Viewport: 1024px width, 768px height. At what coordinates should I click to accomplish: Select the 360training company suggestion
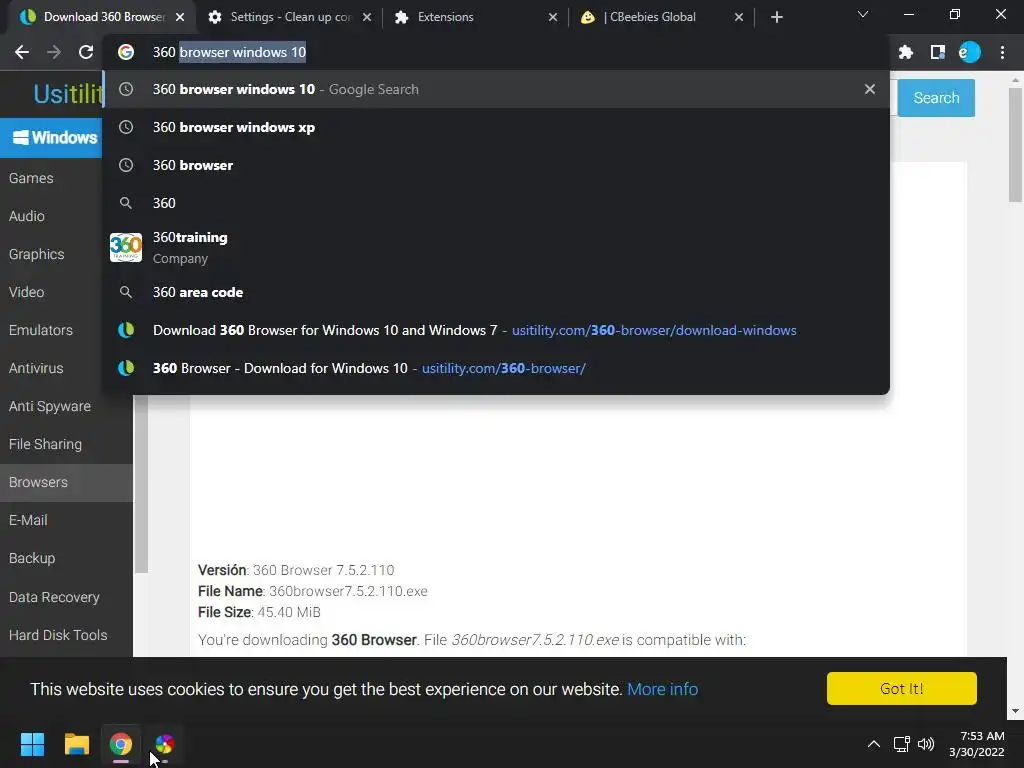click(496, 248)
